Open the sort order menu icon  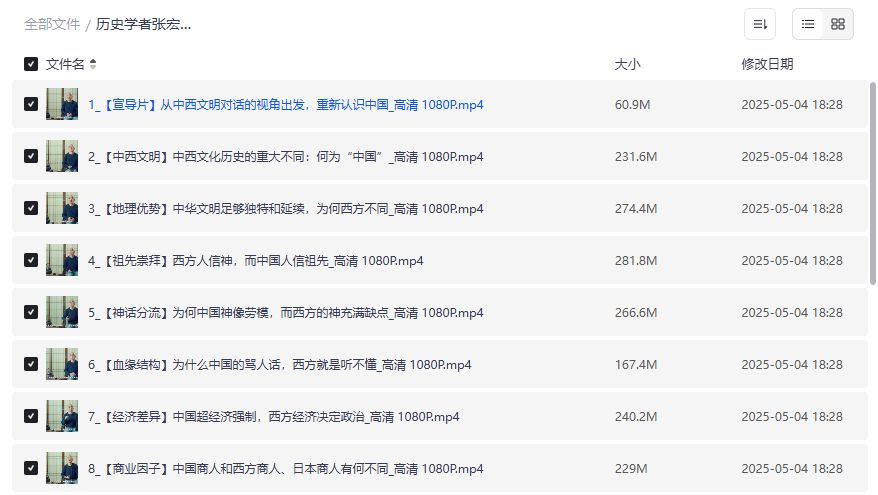coord(760,24)
